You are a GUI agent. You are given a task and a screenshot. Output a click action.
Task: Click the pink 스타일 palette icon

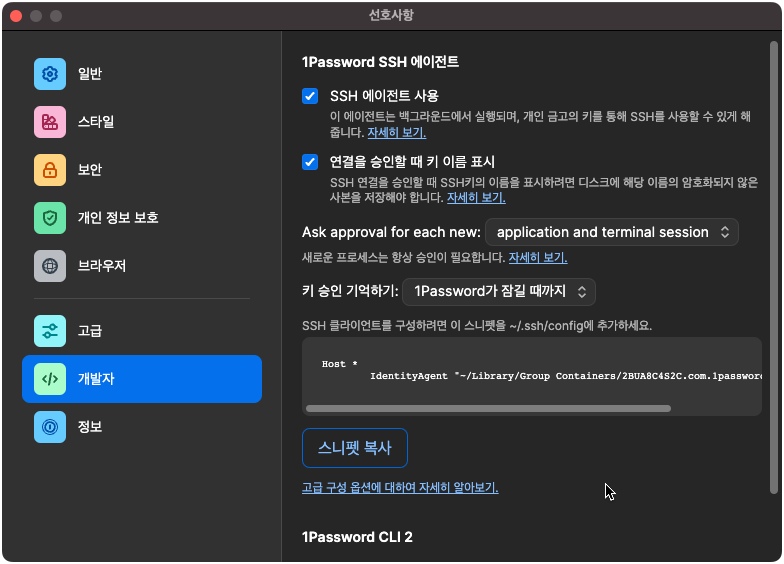[50, 122]
